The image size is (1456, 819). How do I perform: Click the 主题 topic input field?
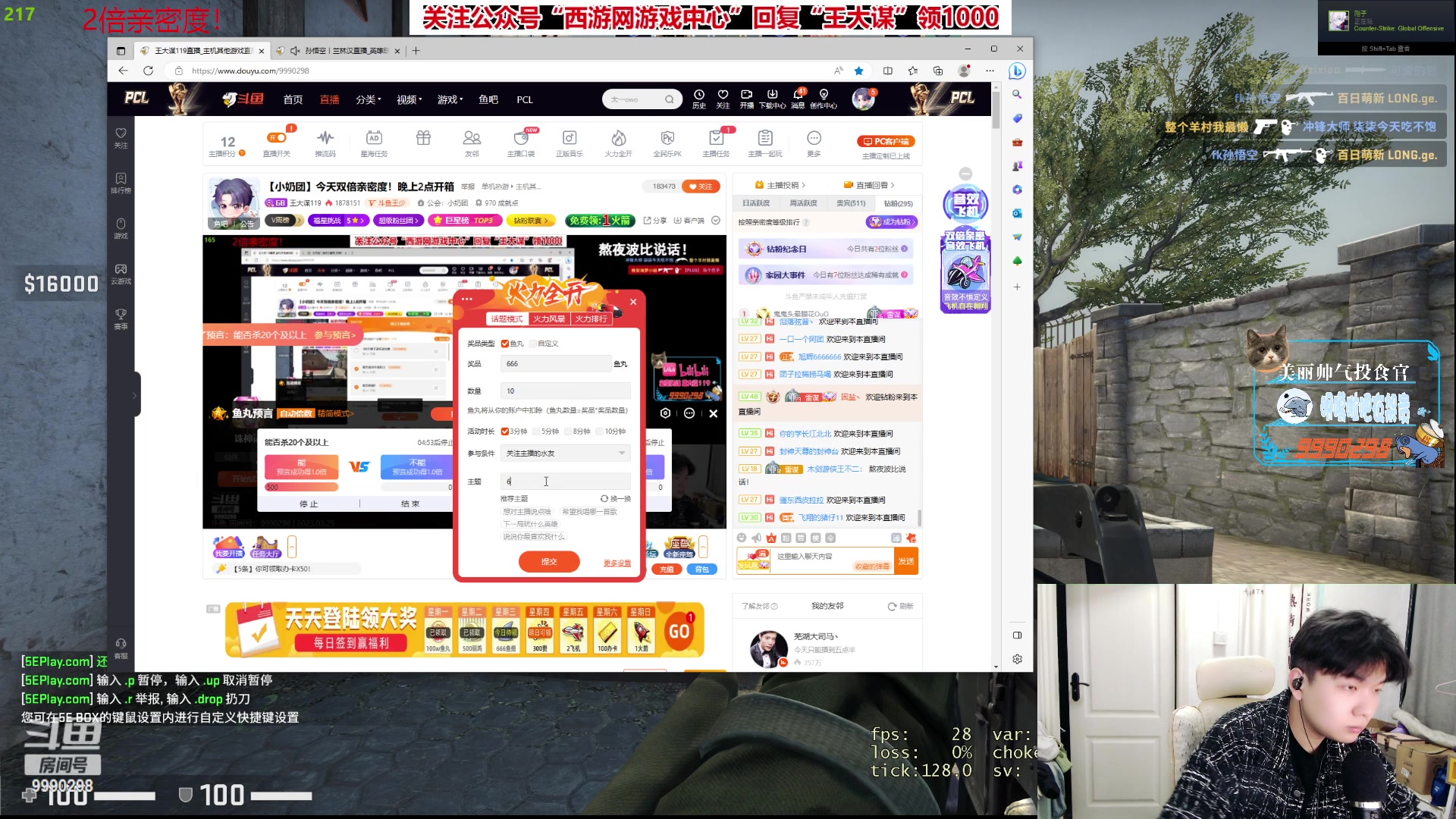click(566, 482)
